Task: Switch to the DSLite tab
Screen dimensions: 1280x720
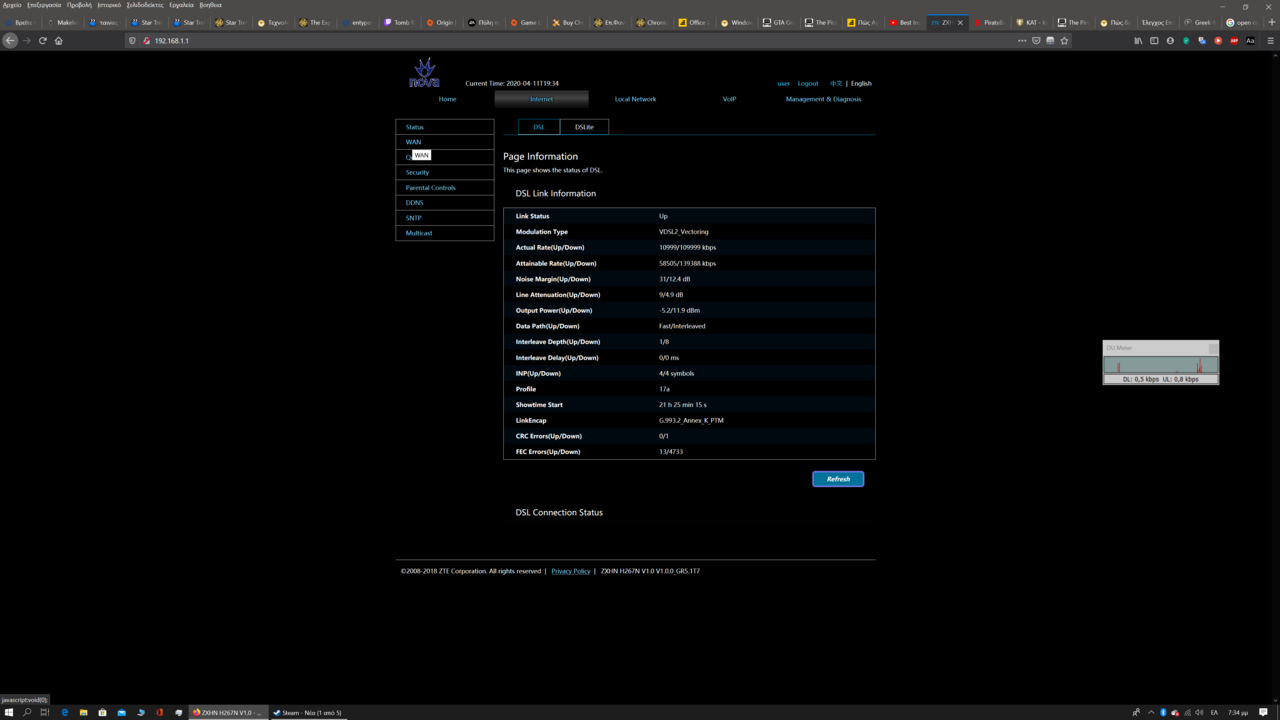Action: pyautogui.click(x=584, y=127)
